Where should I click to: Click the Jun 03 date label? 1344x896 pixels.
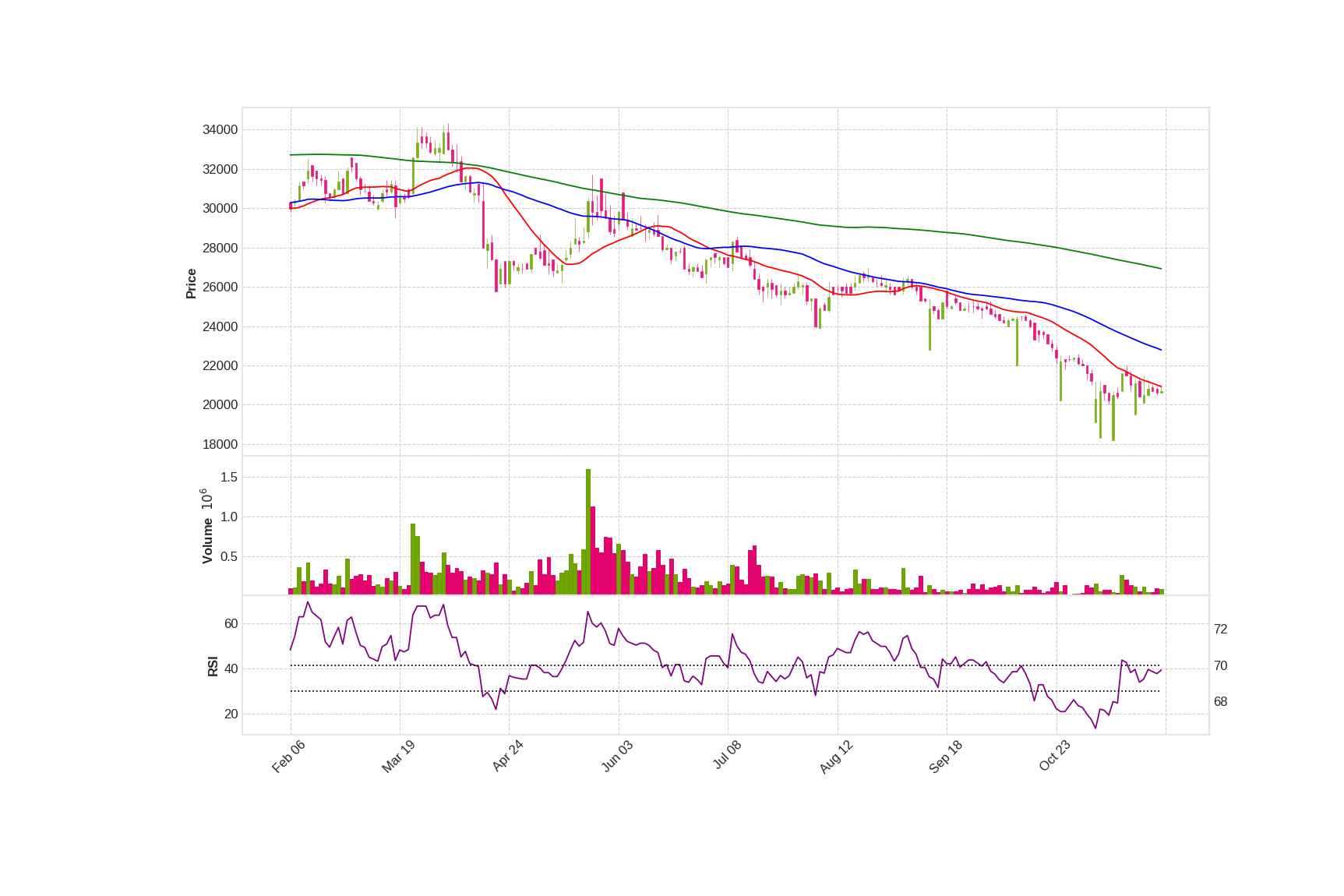pyautogui.click(x=617, y=757)
